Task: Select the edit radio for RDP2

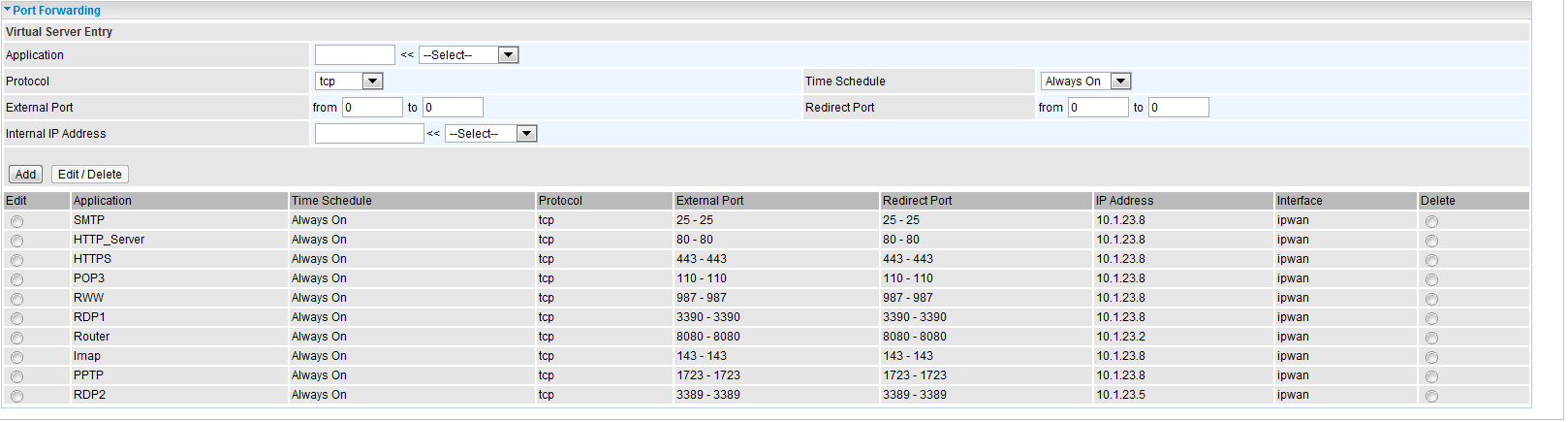Action: click(x=17, y=396)
